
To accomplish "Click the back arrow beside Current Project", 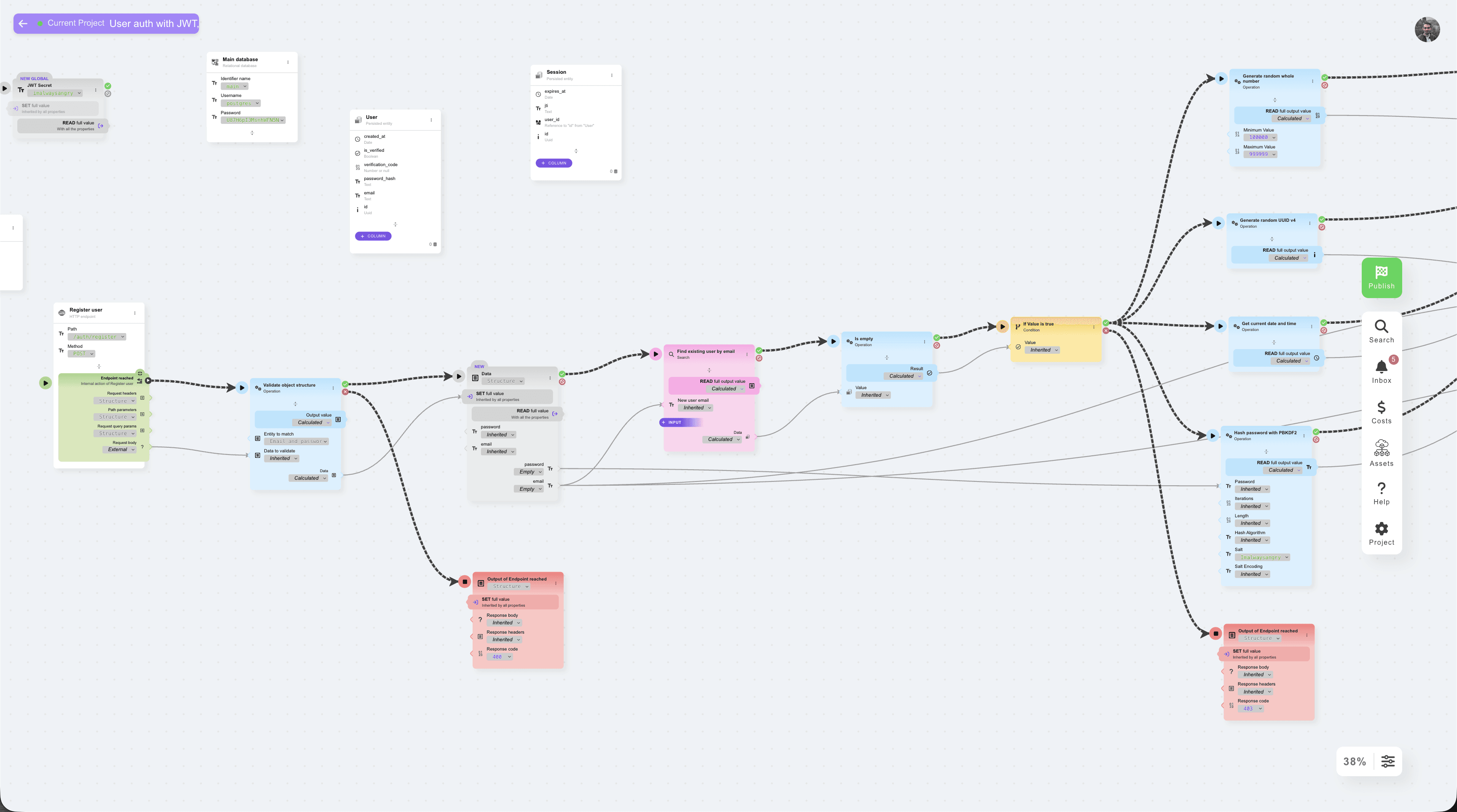I will 23,23.
